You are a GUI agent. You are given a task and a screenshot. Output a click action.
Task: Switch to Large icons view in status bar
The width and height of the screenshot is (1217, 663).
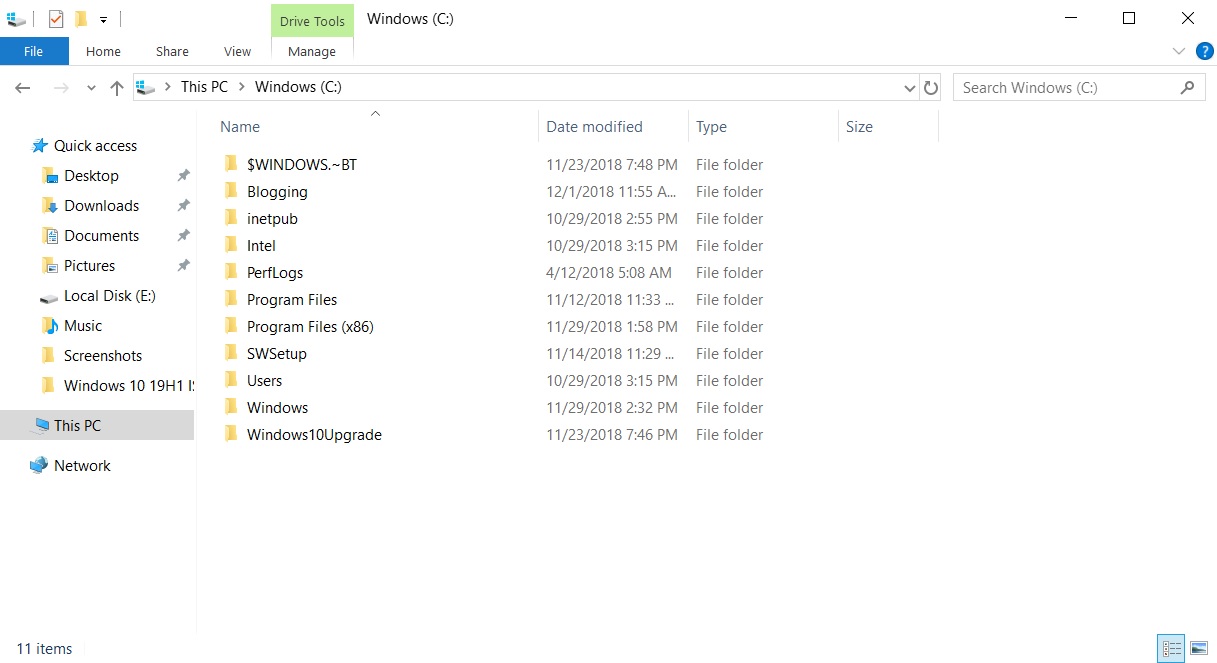pyautogui.click(x=1198, y=648)
